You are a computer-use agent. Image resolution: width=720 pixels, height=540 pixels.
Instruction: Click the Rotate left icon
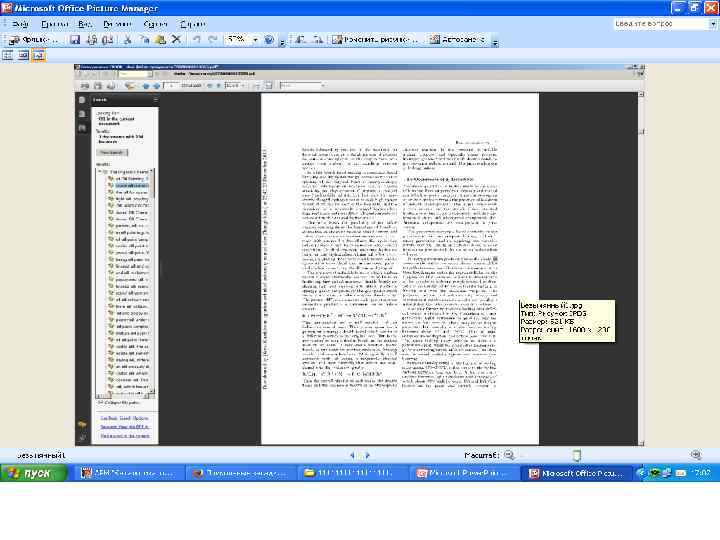(x=300, y=40)
